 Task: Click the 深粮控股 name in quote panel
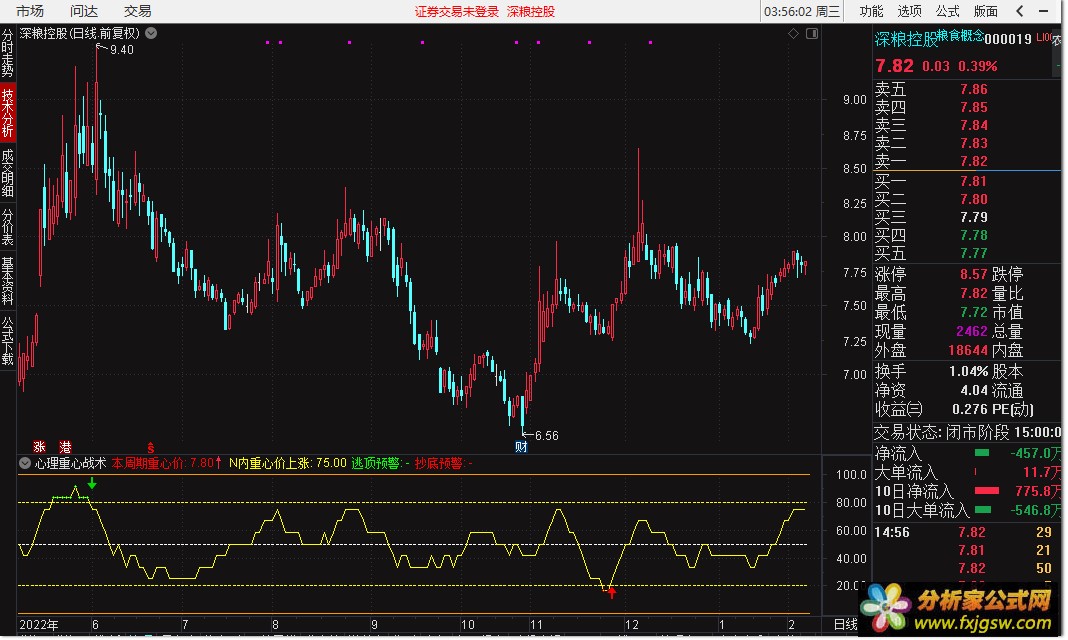pyautogui.click(x=906, y=39)
